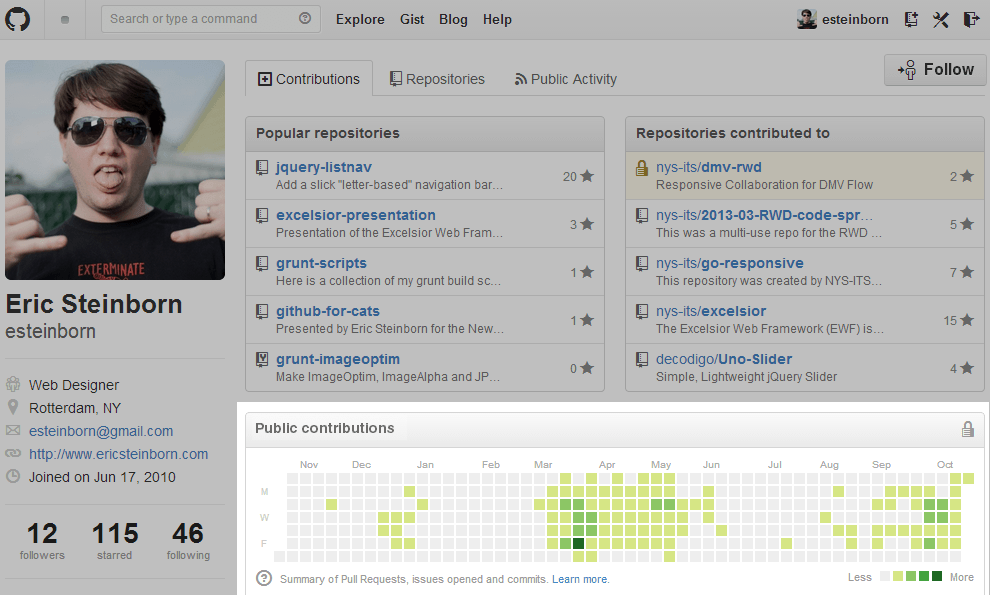
Task: Open the Explore menu item
Action: (x=360, y=19)
